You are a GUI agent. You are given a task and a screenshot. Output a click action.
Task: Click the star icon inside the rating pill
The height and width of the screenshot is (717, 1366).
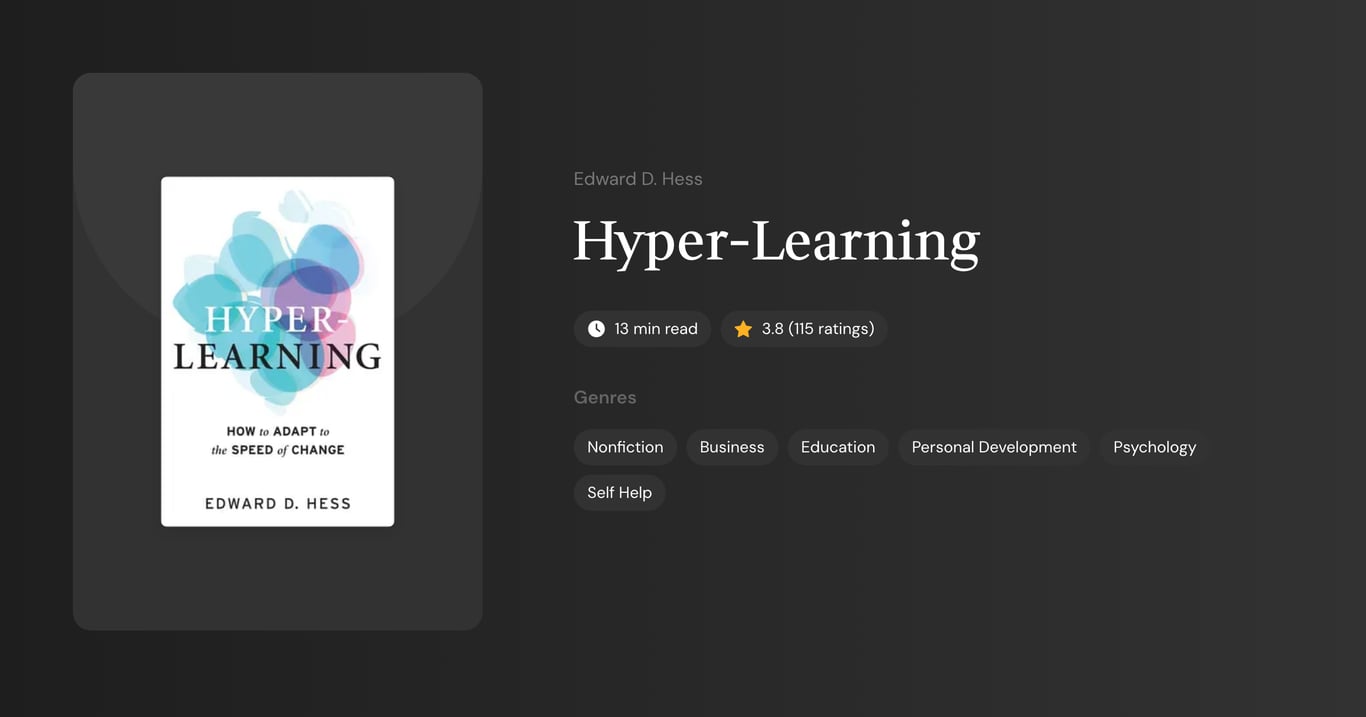click(x=742, y=328)
